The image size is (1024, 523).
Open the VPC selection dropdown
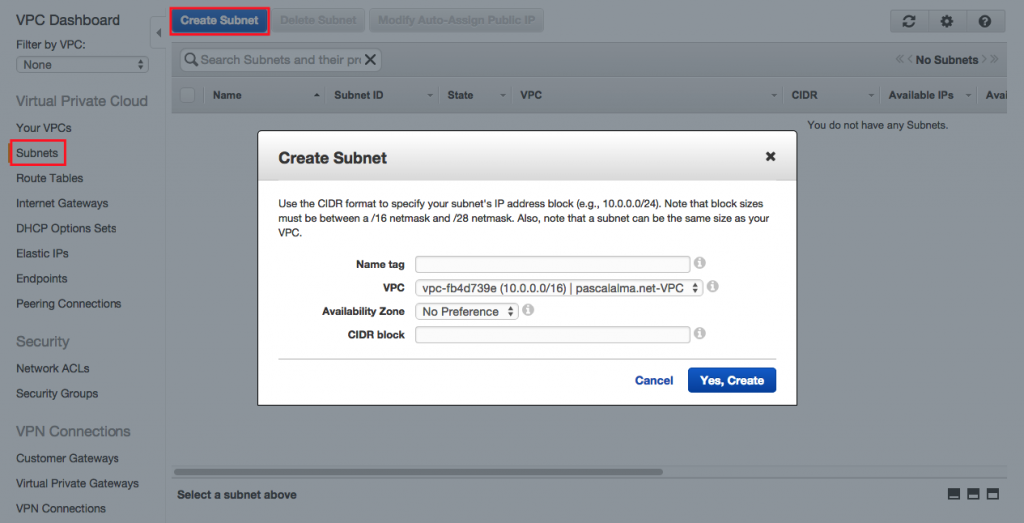point(559,288)
